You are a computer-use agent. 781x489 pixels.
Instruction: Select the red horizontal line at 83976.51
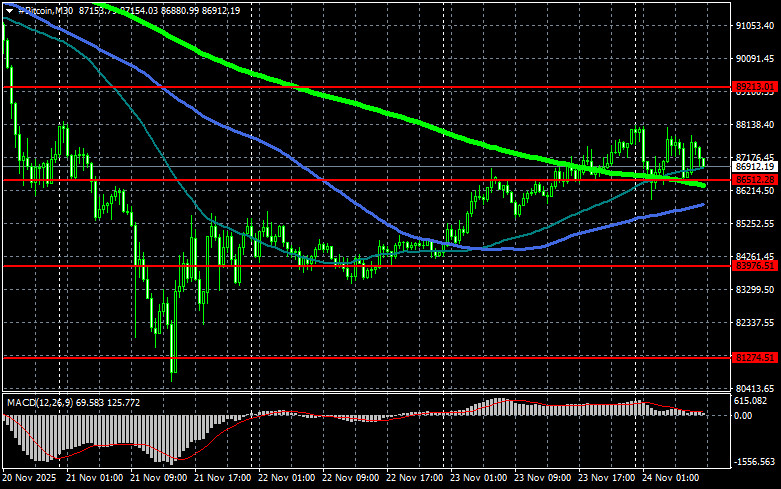[367, 266]
